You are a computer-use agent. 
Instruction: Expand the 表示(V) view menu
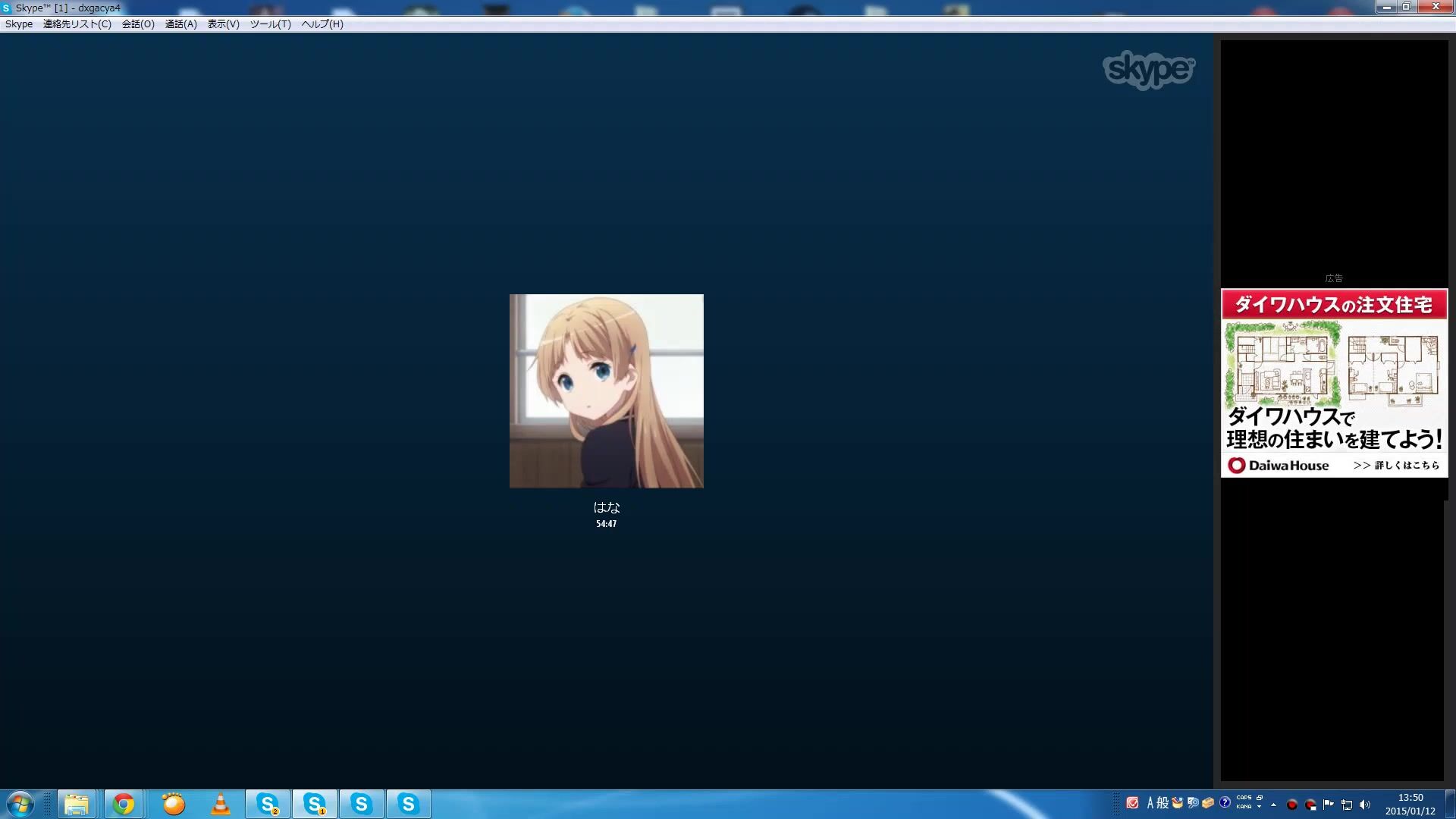coord(223,24)
